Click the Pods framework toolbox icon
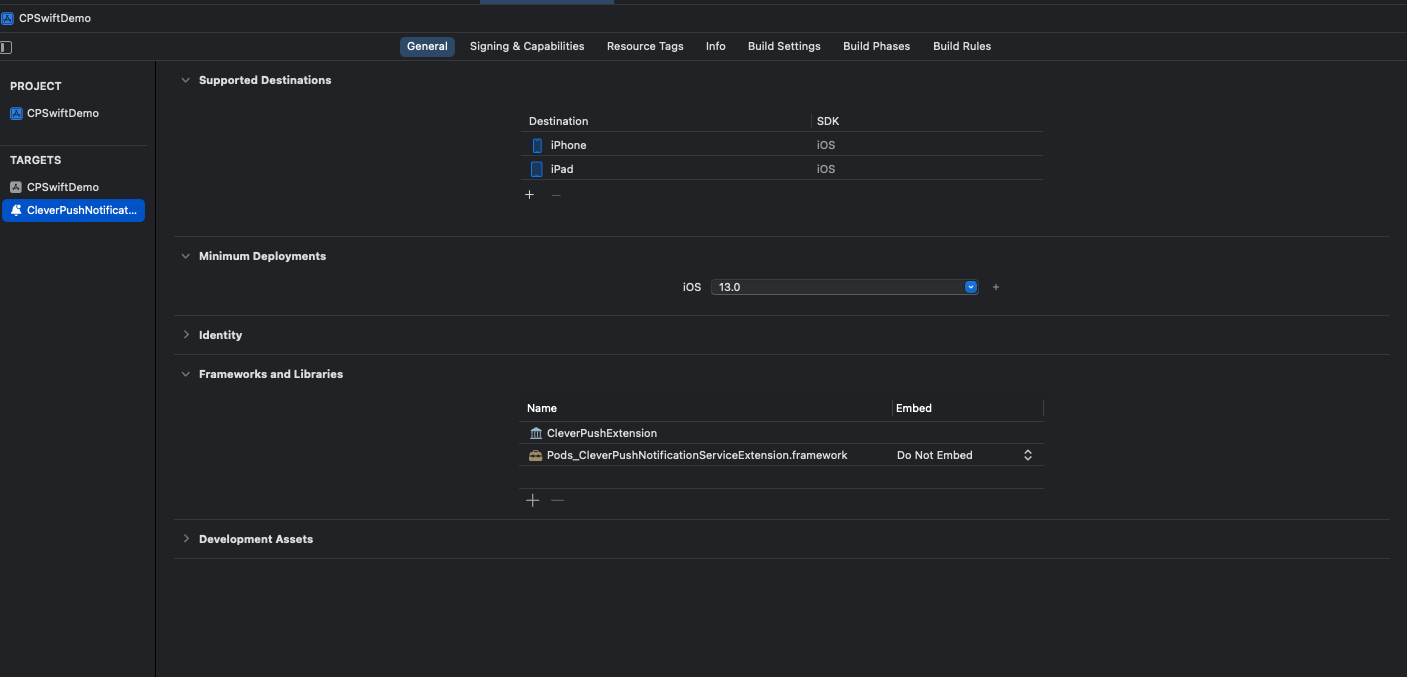Image resolution: width=1407 pixels, height=677 pixels. point(536,455)
